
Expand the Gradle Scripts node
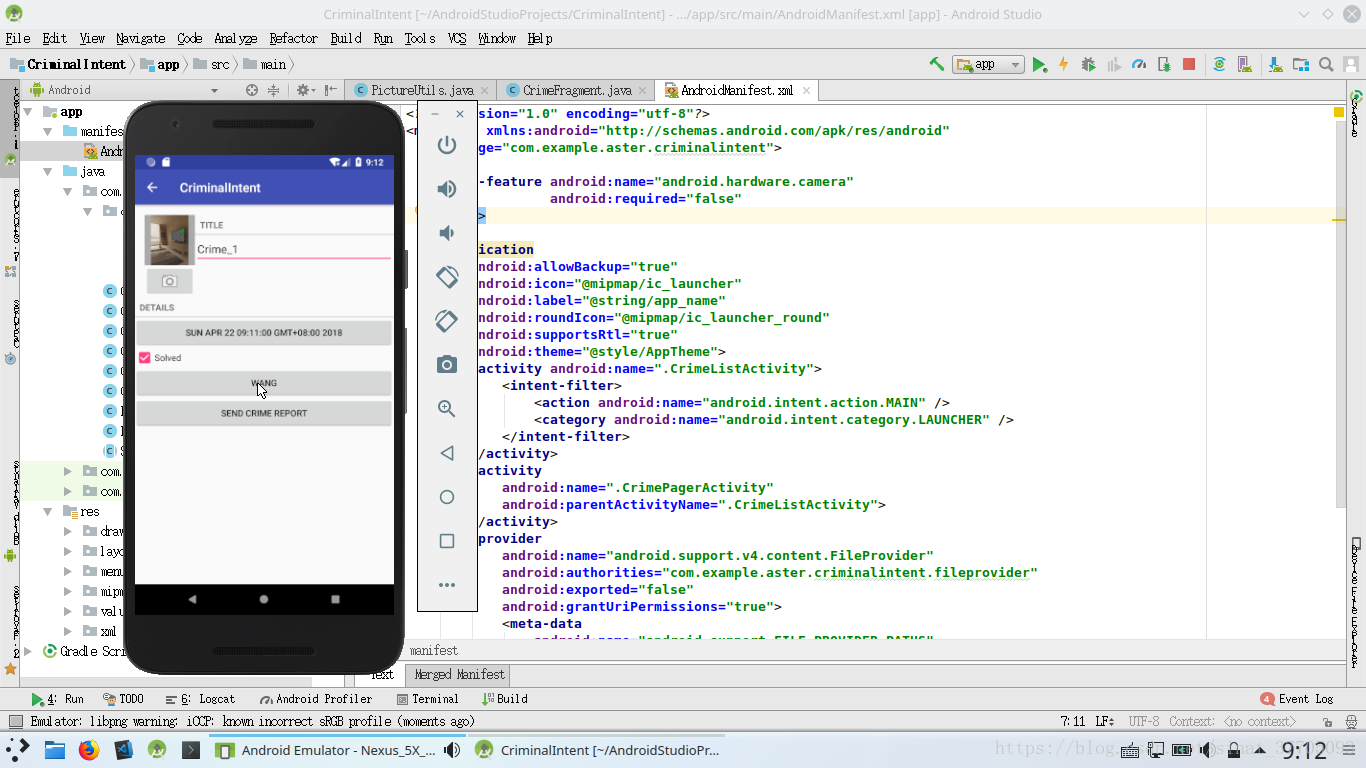29,652
